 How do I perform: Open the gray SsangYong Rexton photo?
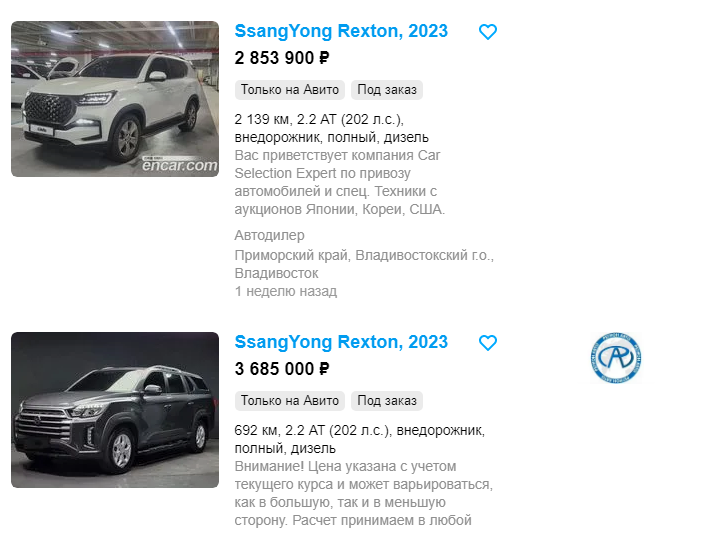click(x=115, y=410)
